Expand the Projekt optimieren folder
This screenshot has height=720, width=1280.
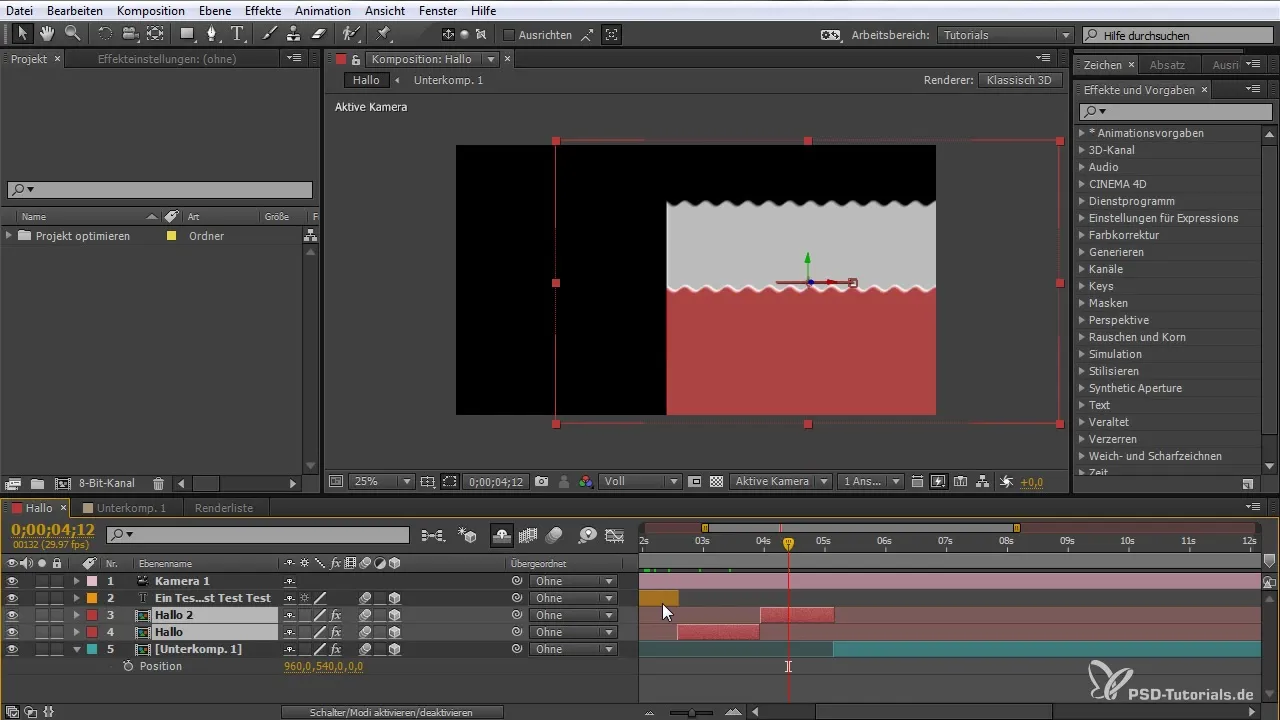coord(9,236)
